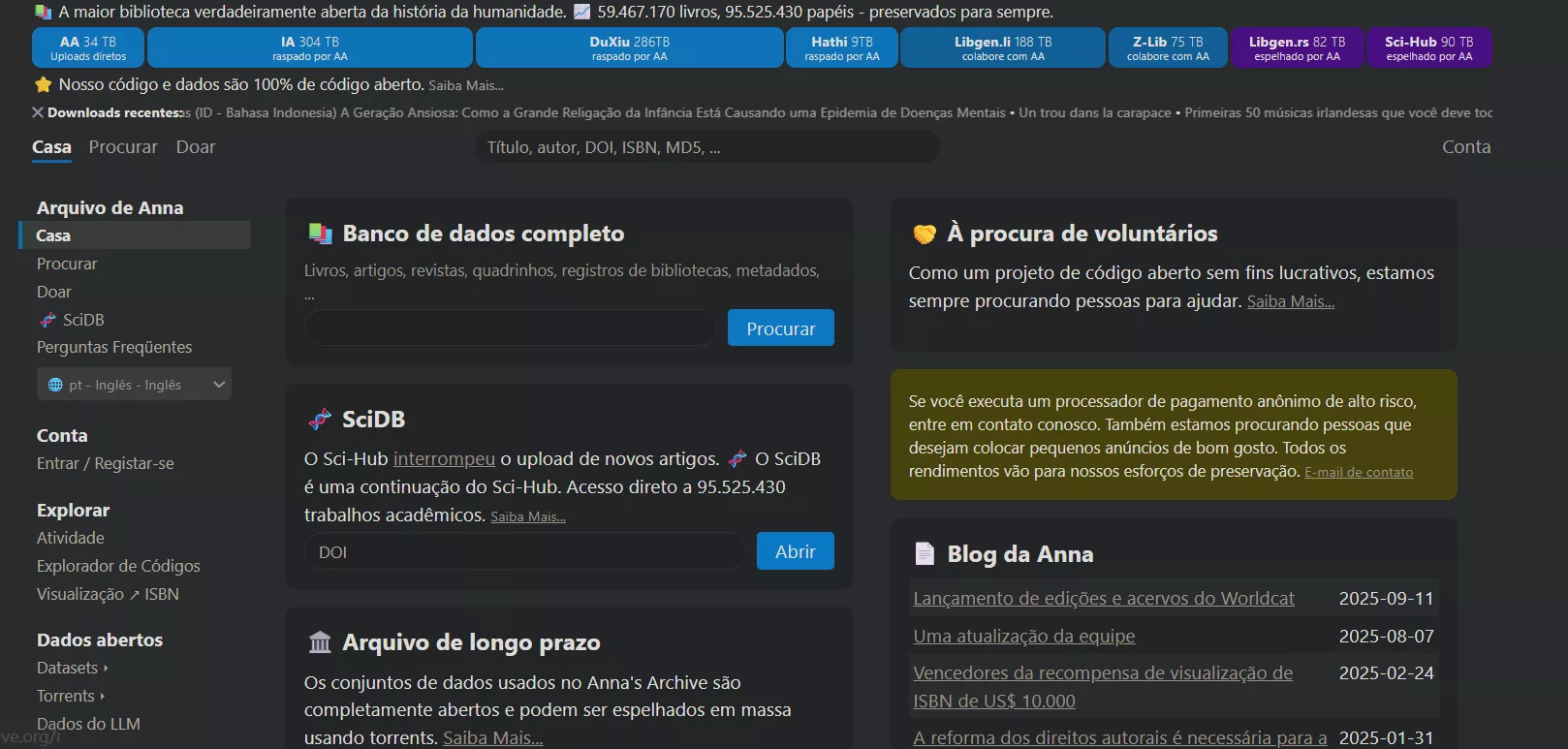This screenshot has height=749, width=1568.
Task: Open SciDB from the sidebar
Action: coord(71,320)
